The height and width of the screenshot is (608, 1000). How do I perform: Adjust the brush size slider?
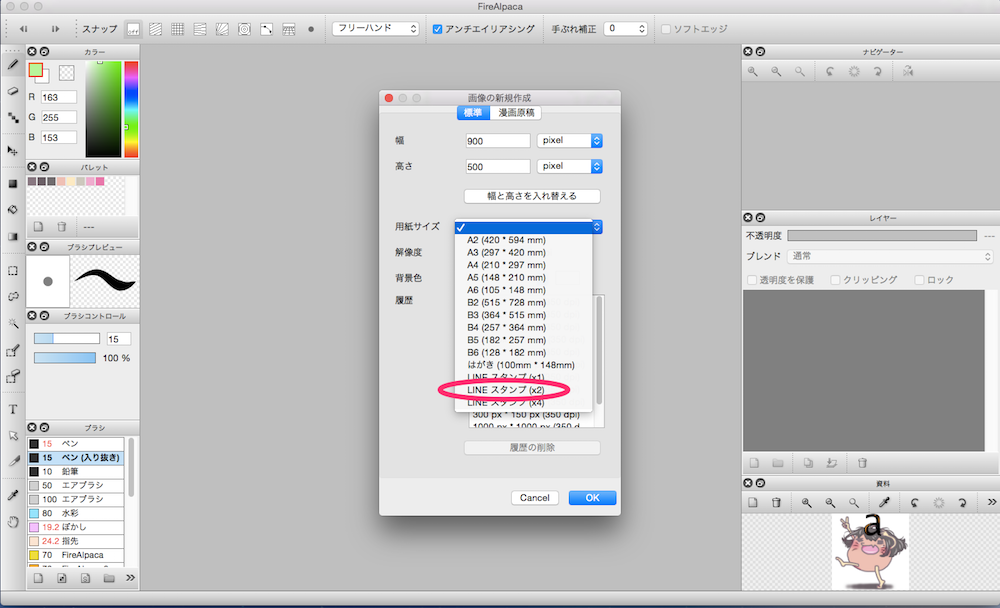(x=67, y=339)
